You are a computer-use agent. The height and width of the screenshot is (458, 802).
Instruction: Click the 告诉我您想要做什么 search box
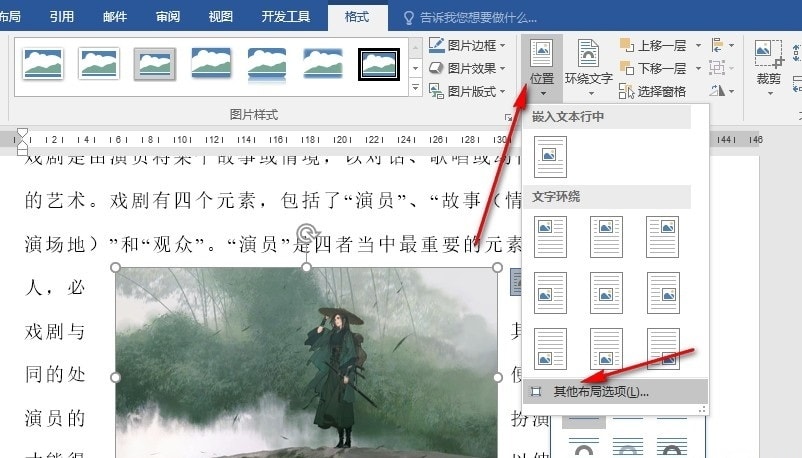coord(471,18)
